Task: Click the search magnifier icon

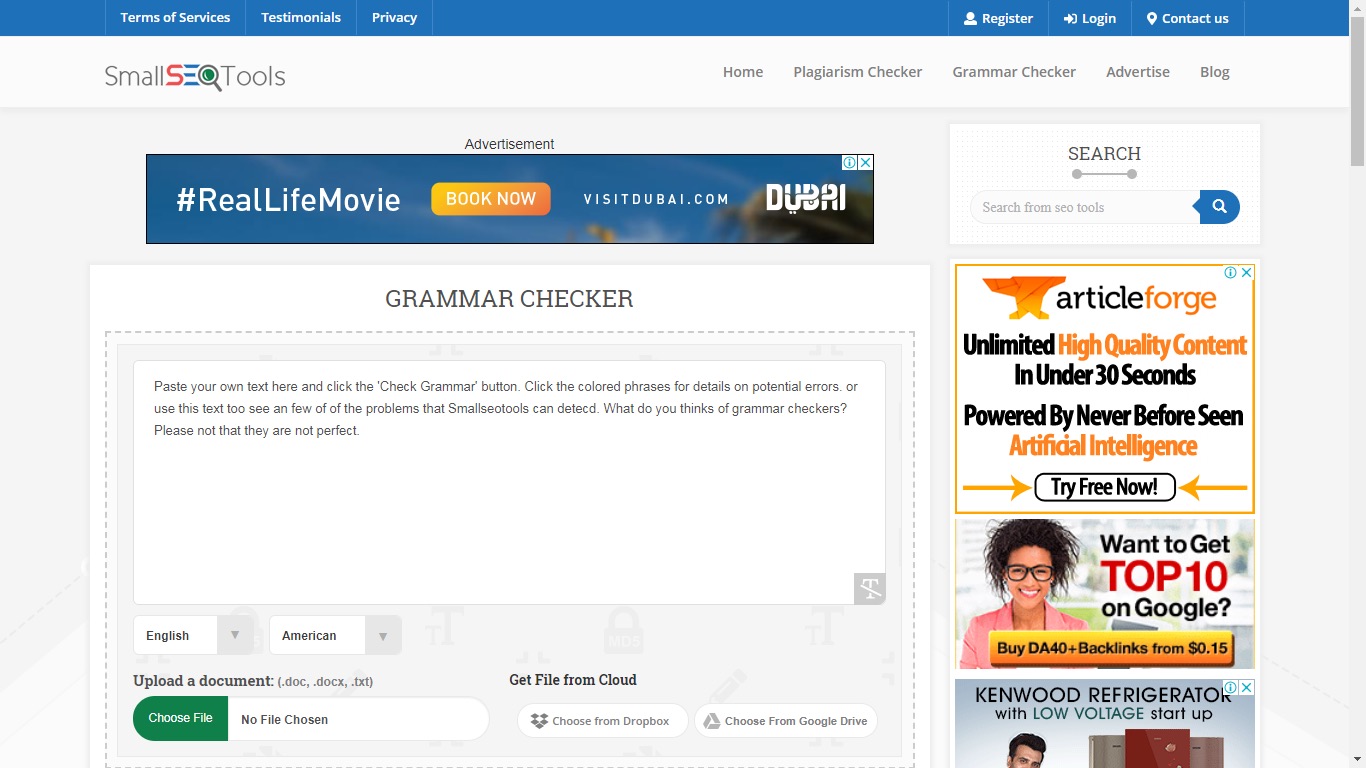Action: (1219, 207)
